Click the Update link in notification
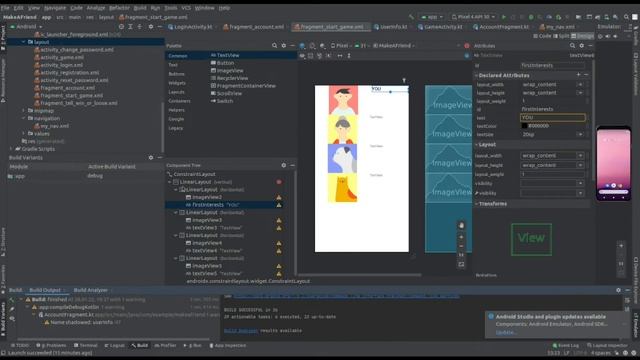Image resolution: width=640 pixels, height=360 pixels. pos(505,332)
